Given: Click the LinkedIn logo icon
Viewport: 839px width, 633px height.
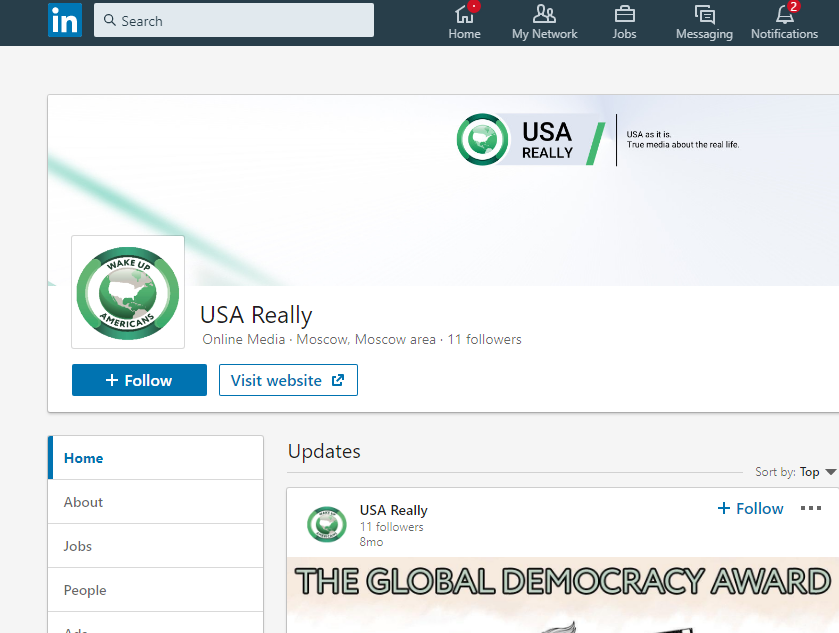Looking at the screenshot, I should tap(65, 21).
